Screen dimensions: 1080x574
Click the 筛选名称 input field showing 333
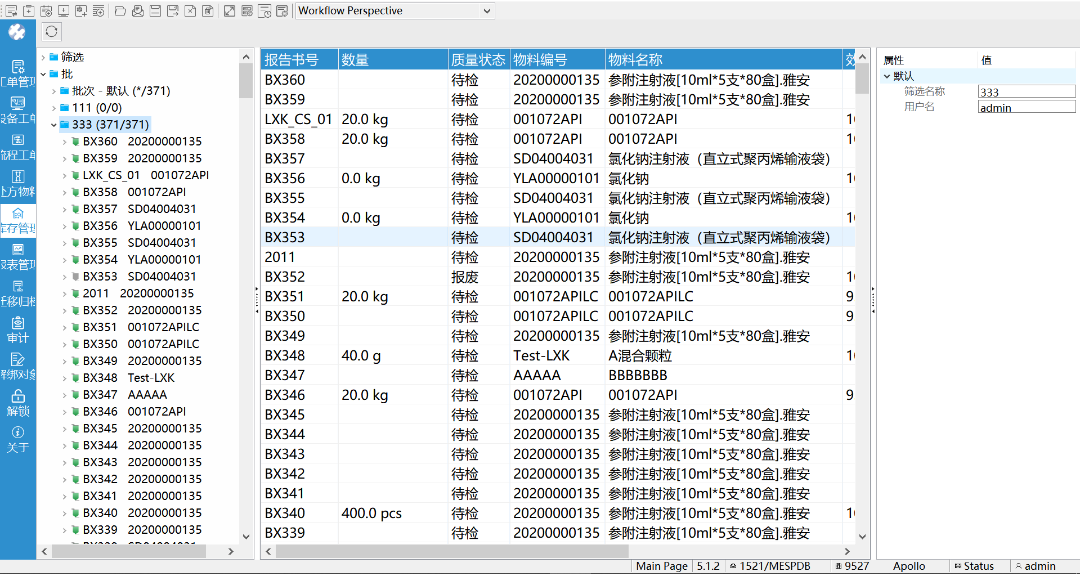(1026, 92)
